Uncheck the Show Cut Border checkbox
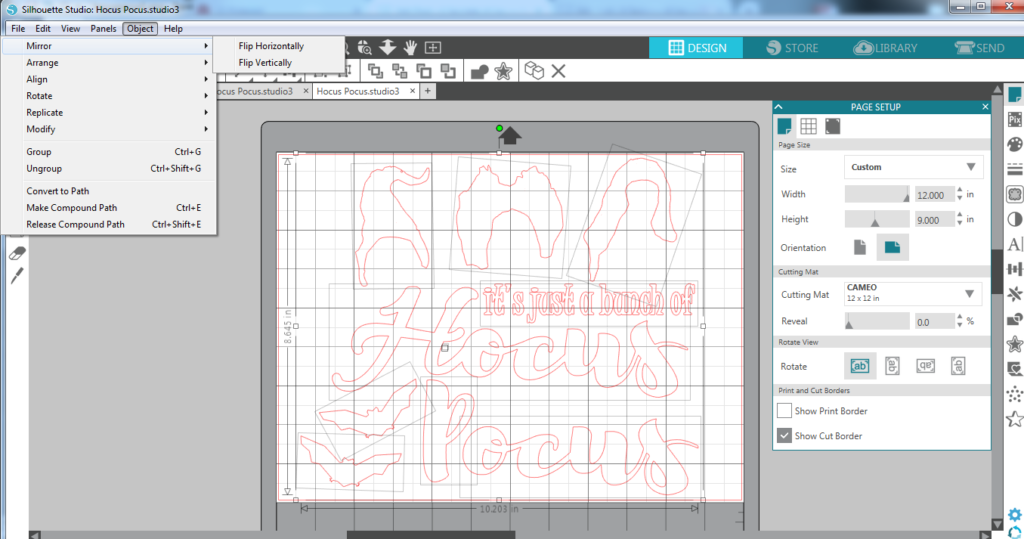The height and width of the screenshot is (539, 1024). click(785, 436)
